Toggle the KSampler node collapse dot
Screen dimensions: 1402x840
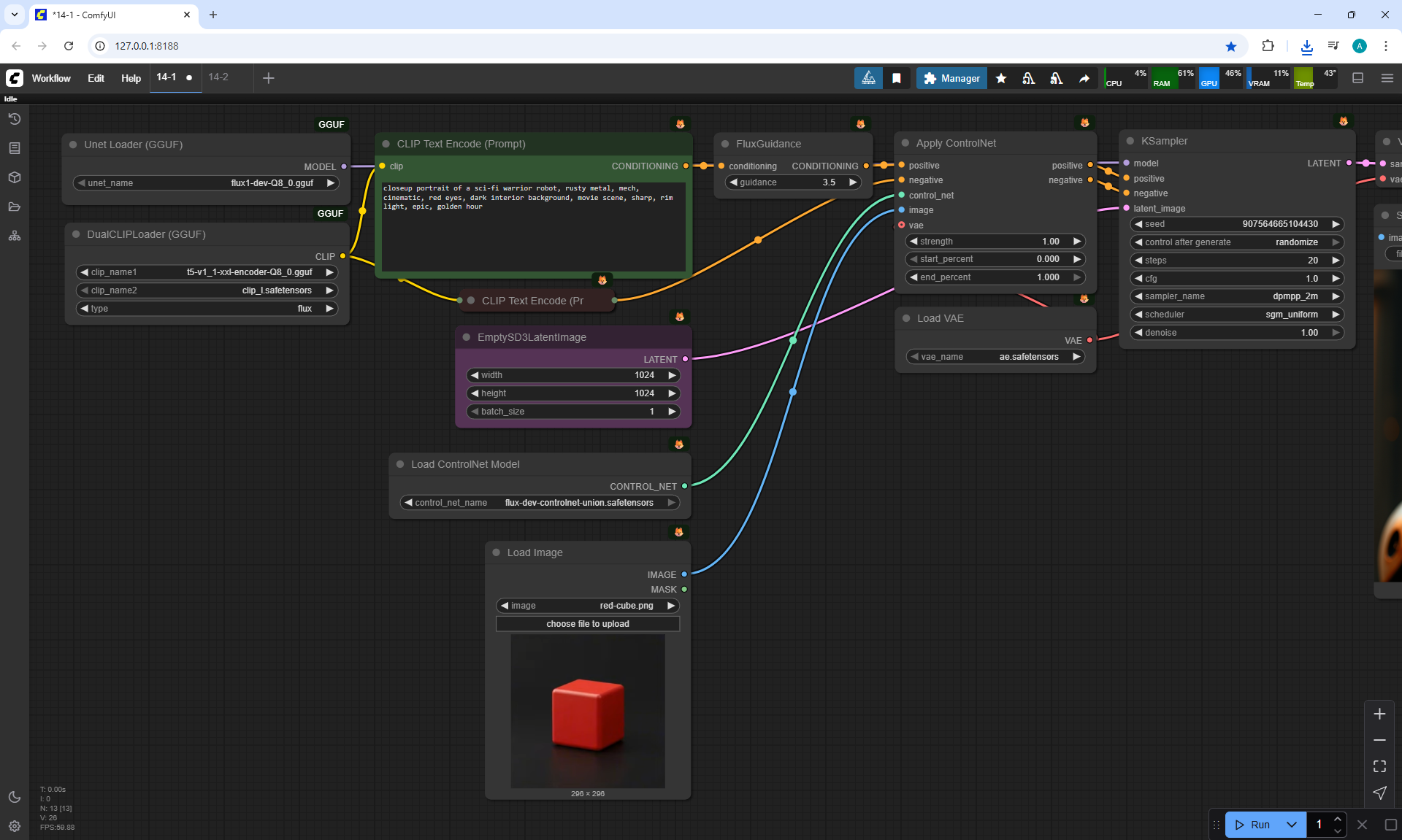pos(1130,141)
